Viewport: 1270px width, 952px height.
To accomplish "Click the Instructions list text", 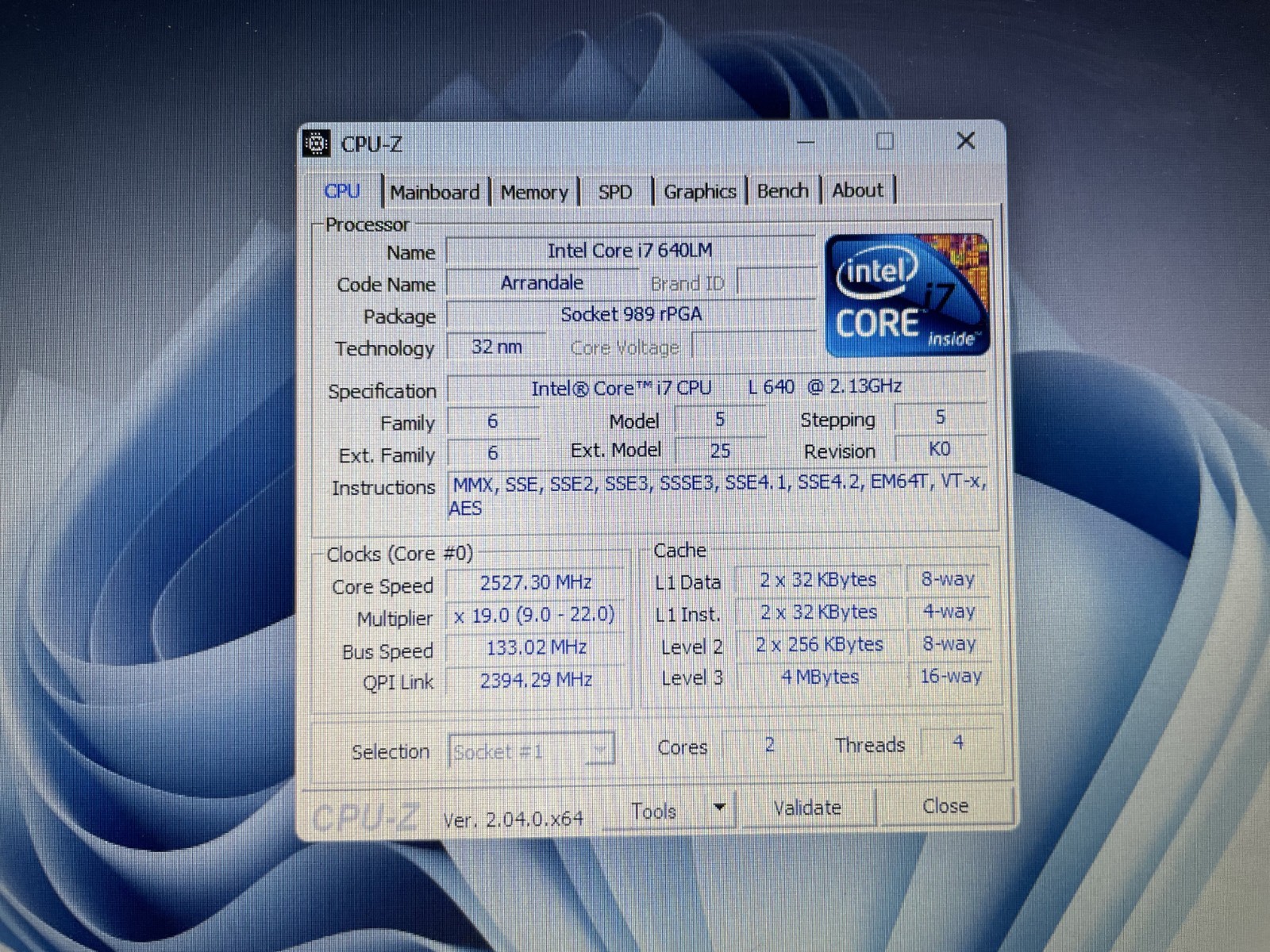I will pyautogui.click(x=718, y=495).
